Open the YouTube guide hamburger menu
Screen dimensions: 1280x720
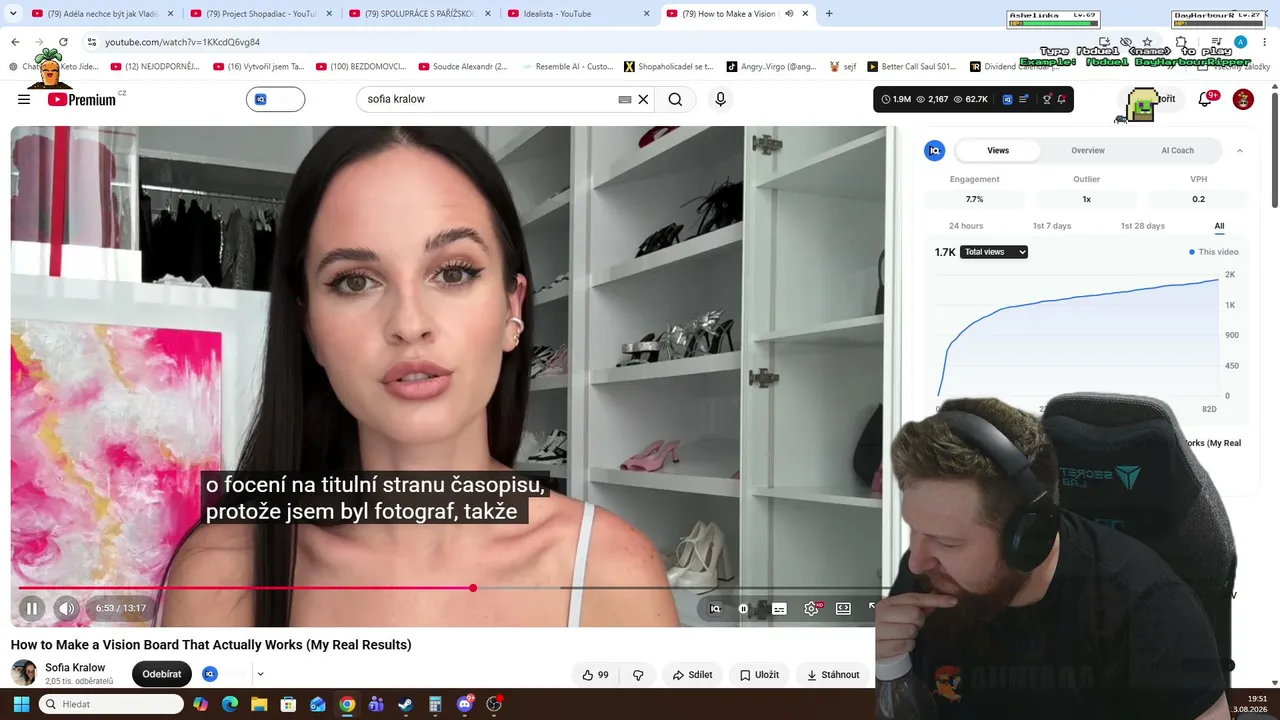click(24, 99)
